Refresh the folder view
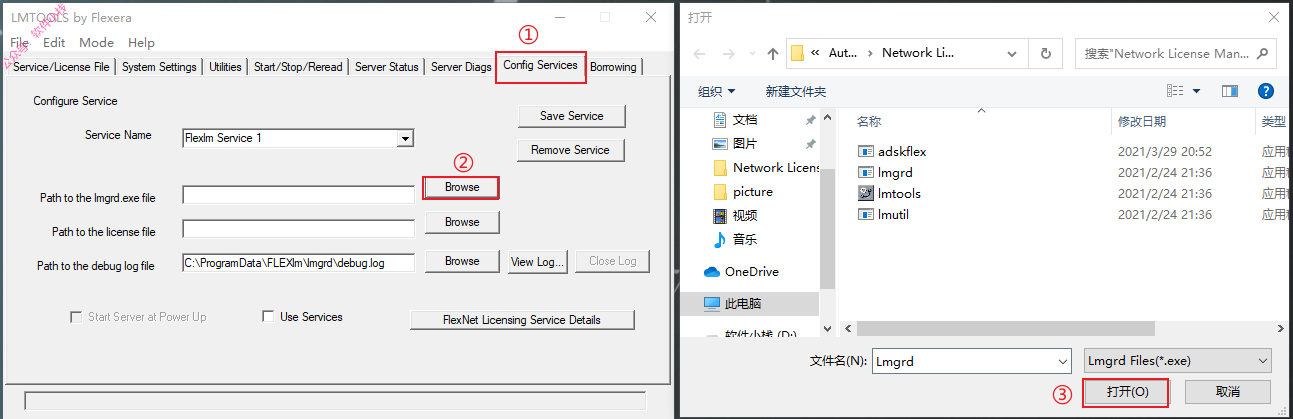Image resolution: width=1293 pixels, height=419 pixels. (x=1045, y=53)
